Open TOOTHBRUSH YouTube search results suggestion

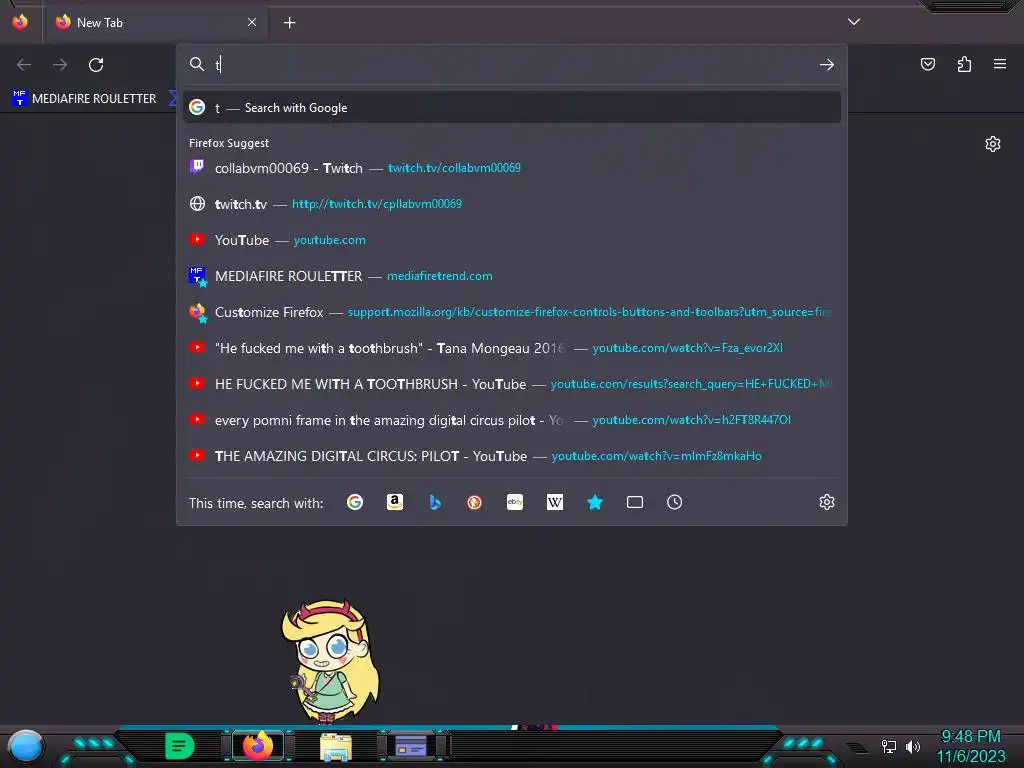tap(512, 384)
